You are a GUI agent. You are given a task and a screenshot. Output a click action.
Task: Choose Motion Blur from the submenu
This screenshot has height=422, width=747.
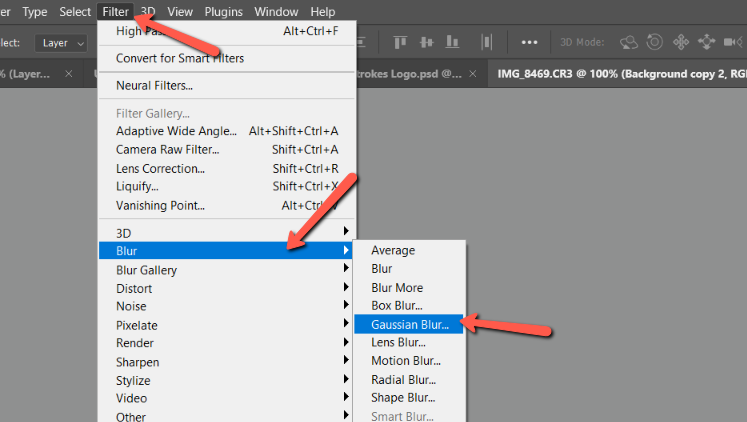click(x=406, y=361)
